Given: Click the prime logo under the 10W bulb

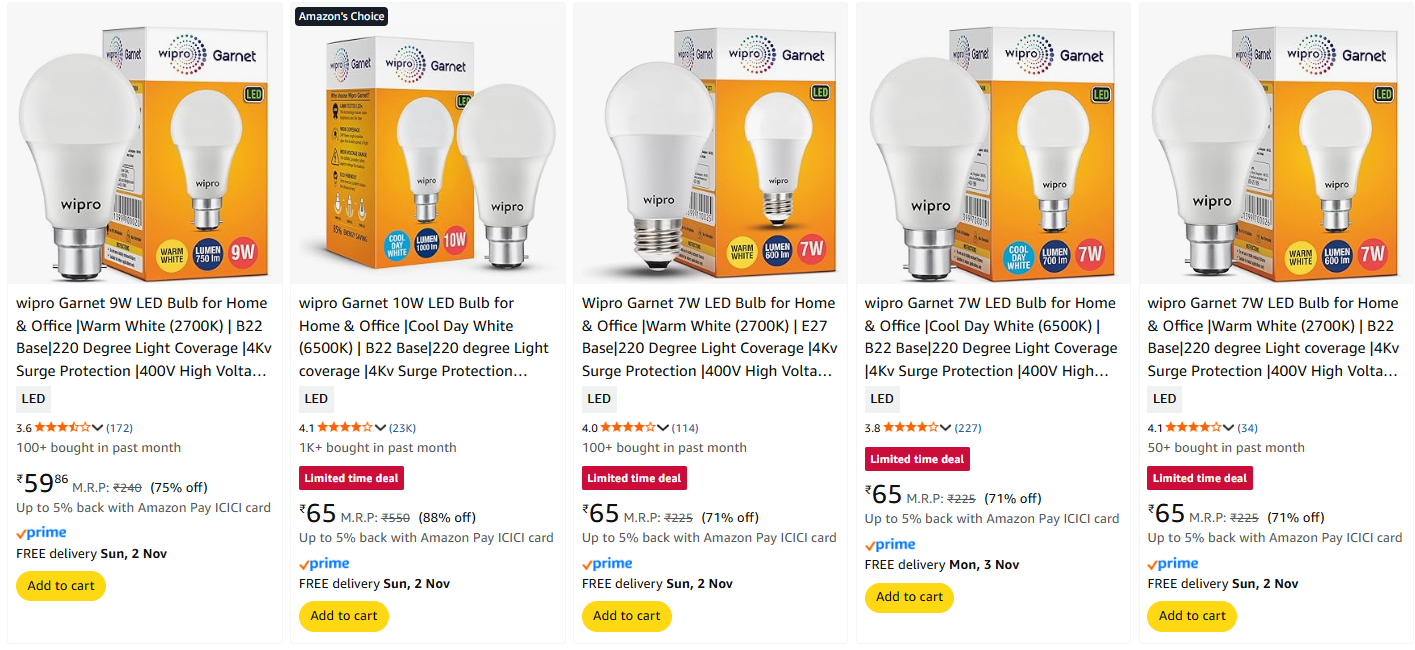Looking at the screenshot, I should tap(324, 564).
